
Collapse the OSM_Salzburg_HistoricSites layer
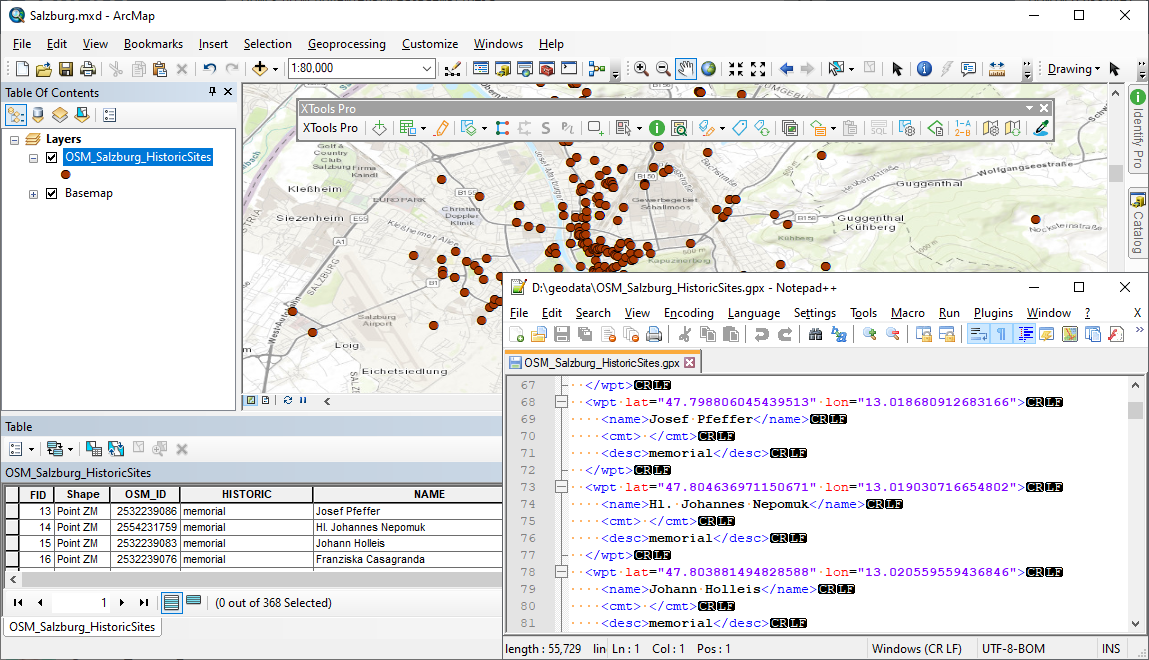(33, 158)
